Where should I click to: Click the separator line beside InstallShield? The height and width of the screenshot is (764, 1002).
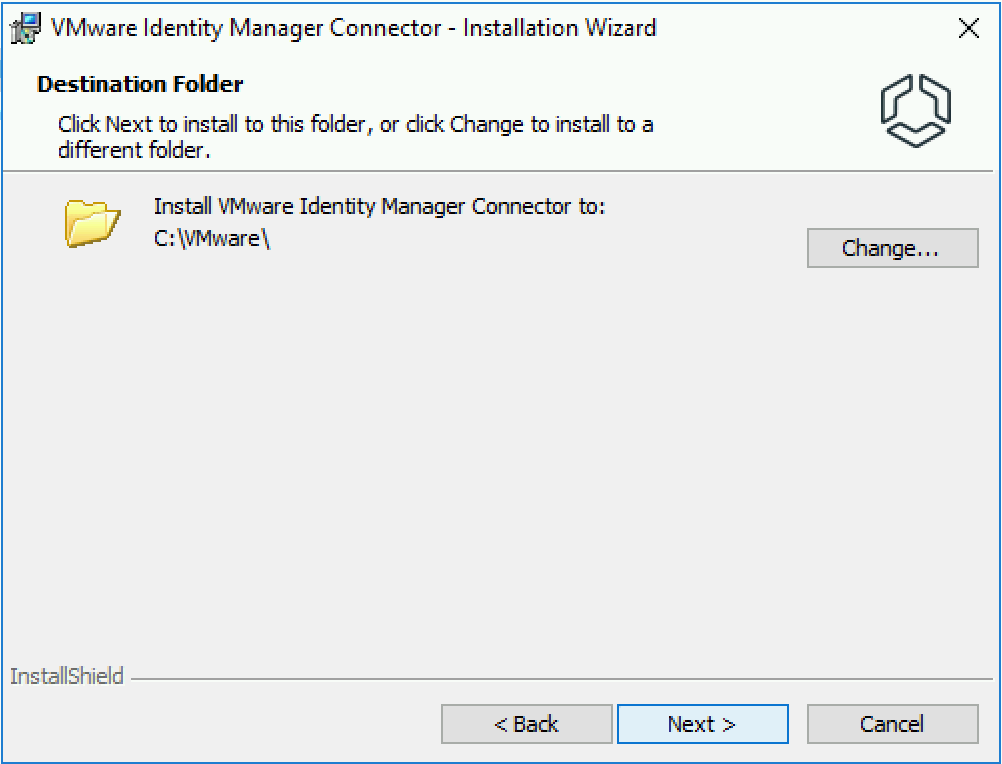pyautogui.click(x=561, y=679)
